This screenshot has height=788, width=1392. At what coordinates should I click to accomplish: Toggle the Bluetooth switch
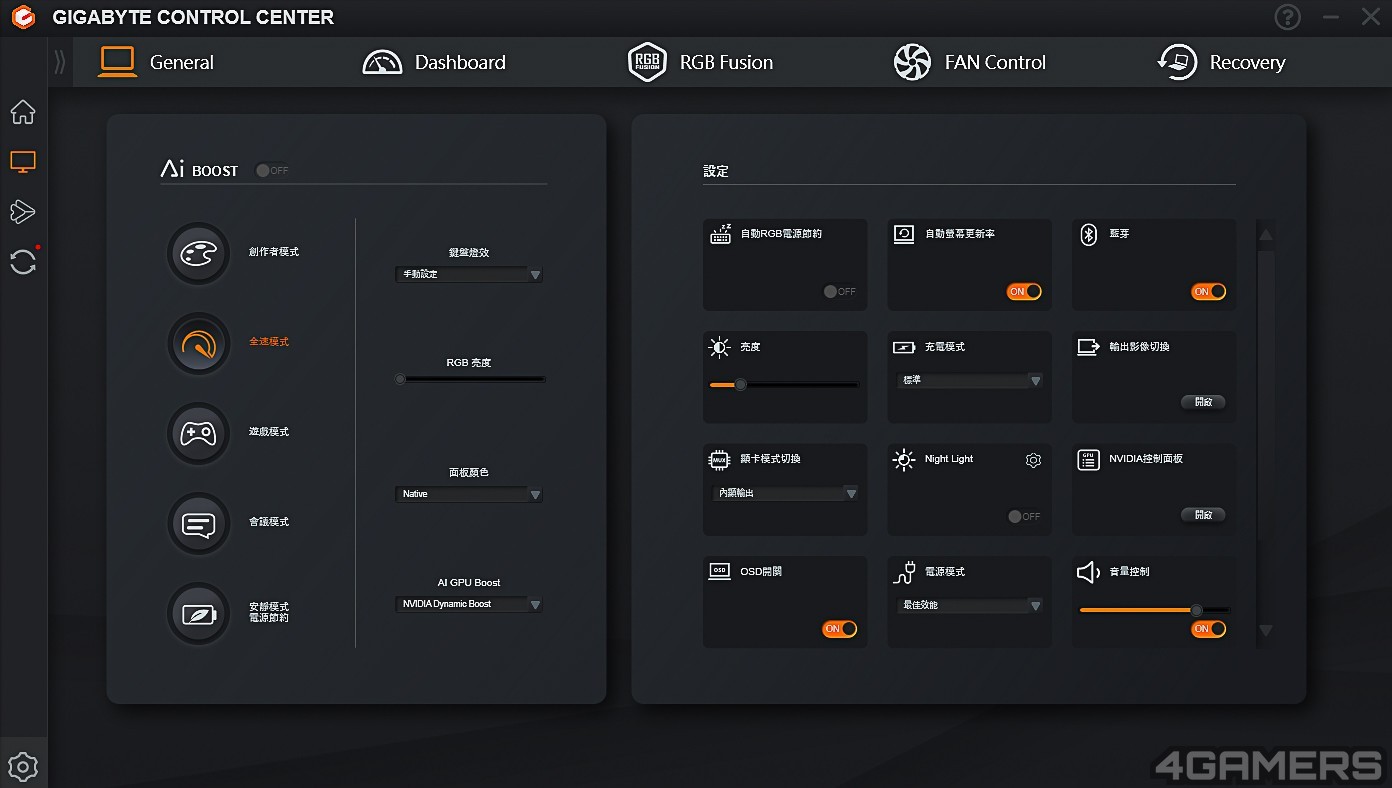click(x=1208, y=292)
